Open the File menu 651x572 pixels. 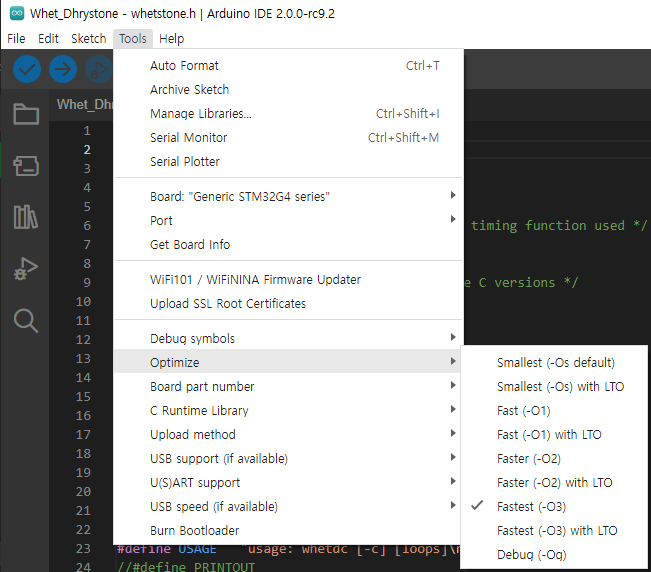pyautogui.click(x=16, y=39)
